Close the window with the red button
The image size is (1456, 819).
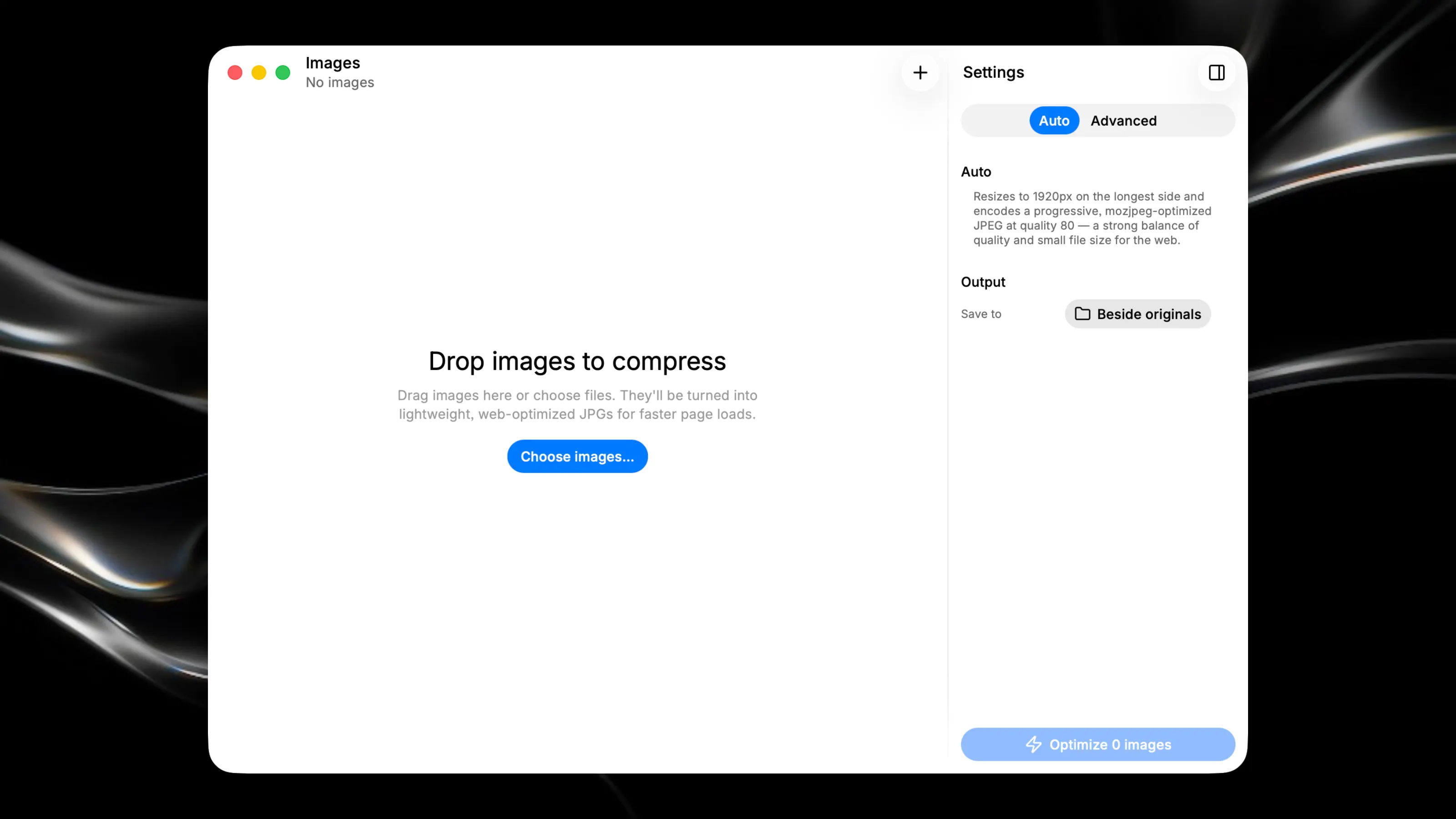pyautogui.click(x=235, y=72)
